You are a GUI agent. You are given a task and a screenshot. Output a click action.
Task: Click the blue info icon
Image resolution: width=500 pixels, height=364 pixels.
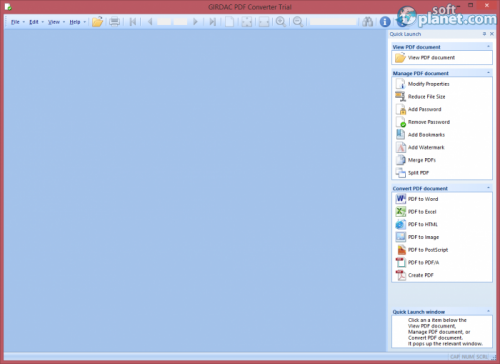(385, 22)
